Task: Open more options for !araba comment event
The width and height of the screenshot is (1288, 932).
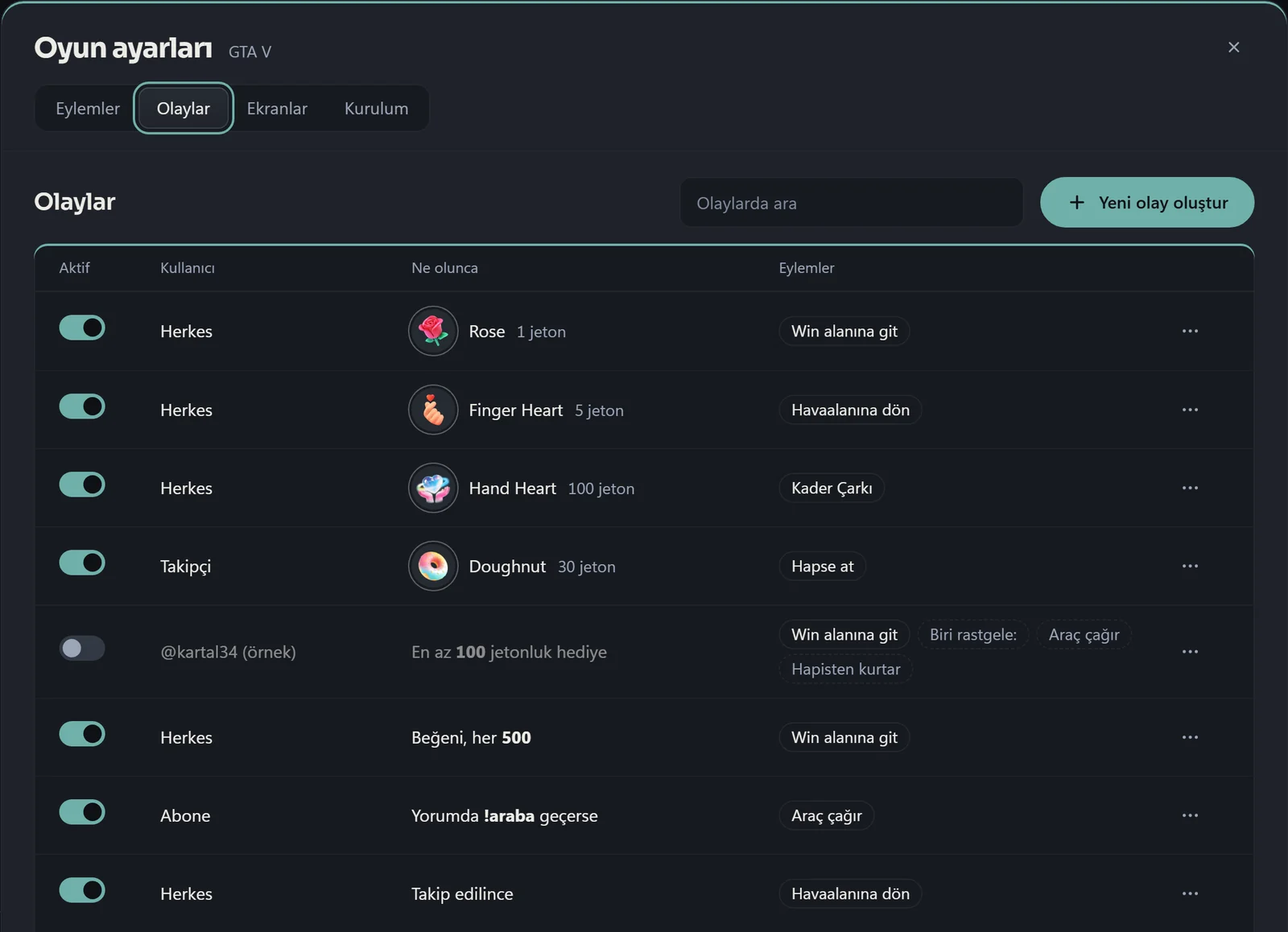Action: [x=1190, y=815]
